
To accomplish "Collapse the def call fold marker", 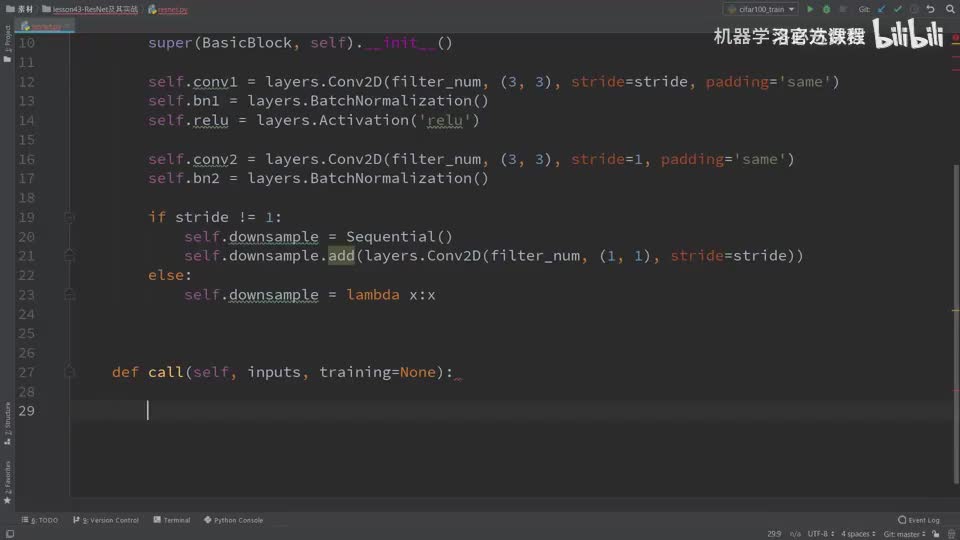I will pos(69,372).
